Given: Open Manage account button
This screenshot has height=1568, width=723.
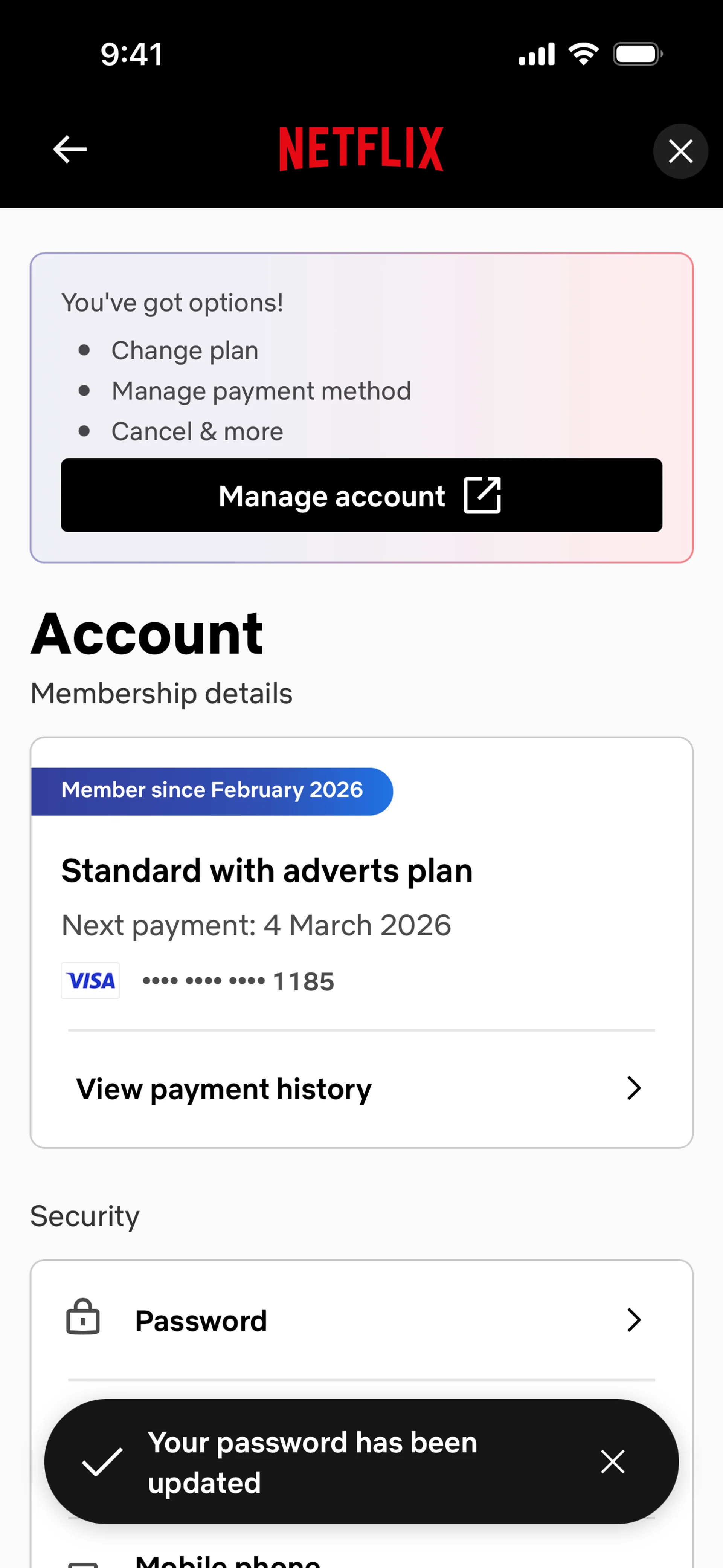Looking at the screenshot, I should pos(361,495).
